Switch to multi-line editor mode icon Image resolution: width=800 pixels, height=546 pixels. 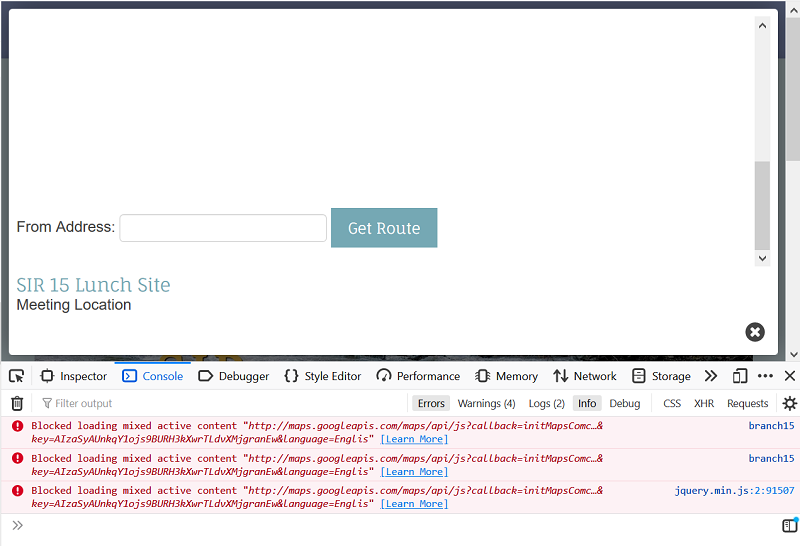coord(789,526)
